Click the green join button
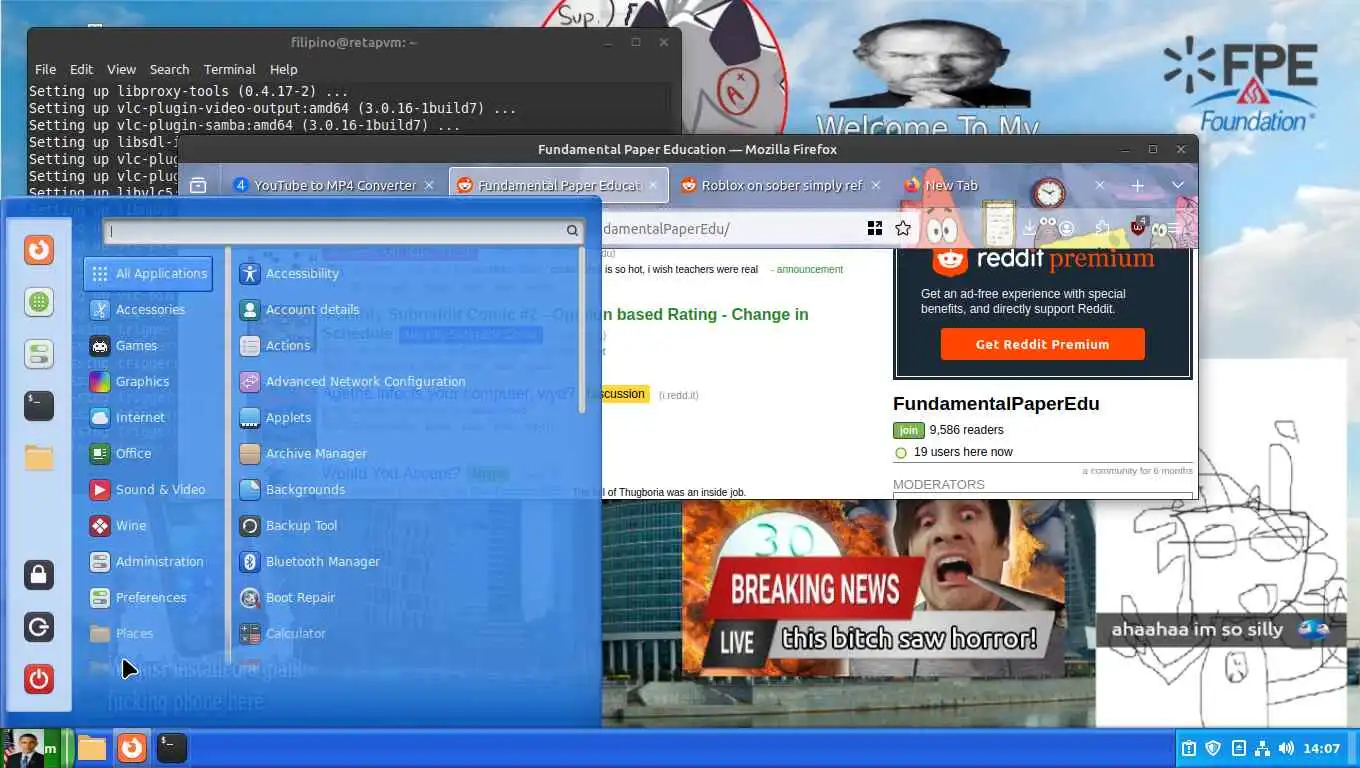1360x768 pixels. pyautogui.click(x=908, y=430)
